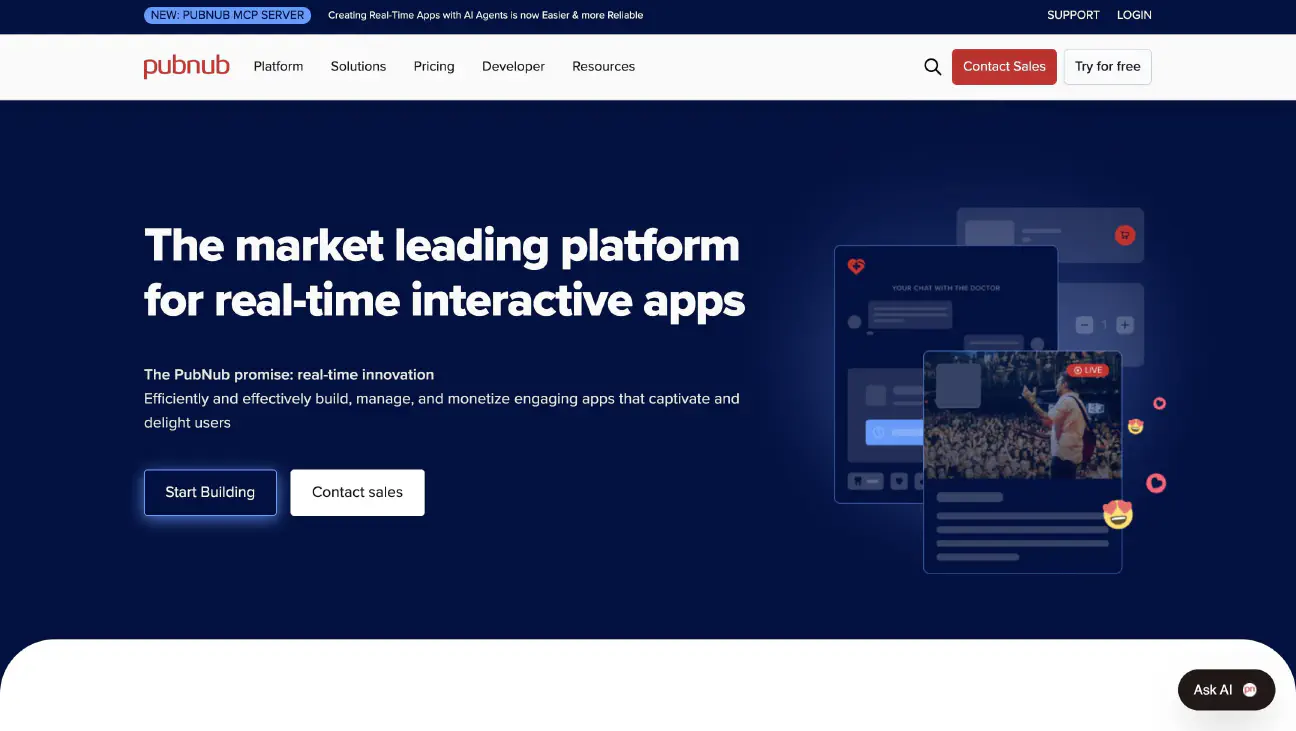Image resolution: width=1296 pixels, height=731 pixels.
Task: Open the SUPPORT link
Action: point(1073,15)
